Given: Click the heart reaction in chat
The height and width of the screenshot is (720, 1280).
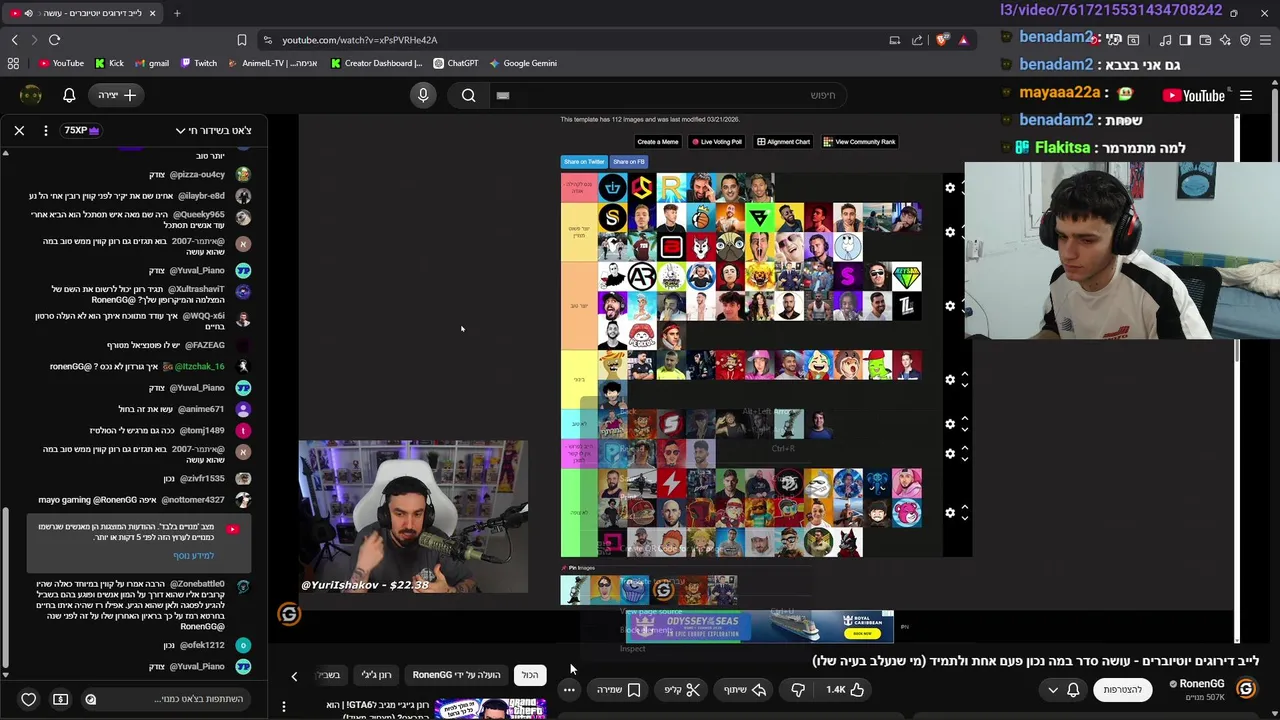Looking at the screenshot, I should tap(29, 699).
